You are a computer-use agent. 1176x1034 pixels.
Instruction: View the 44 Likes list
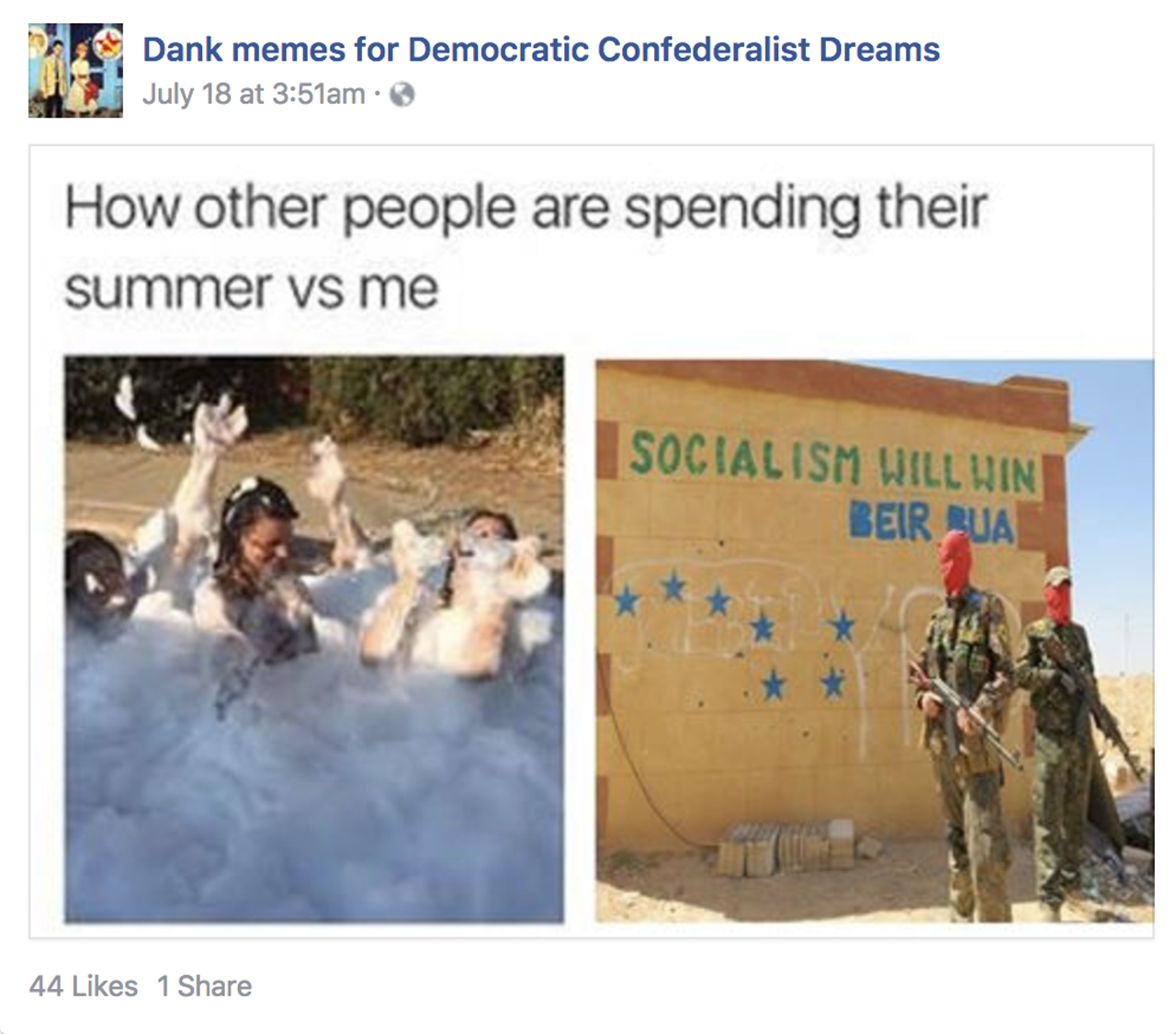[84, 986]
